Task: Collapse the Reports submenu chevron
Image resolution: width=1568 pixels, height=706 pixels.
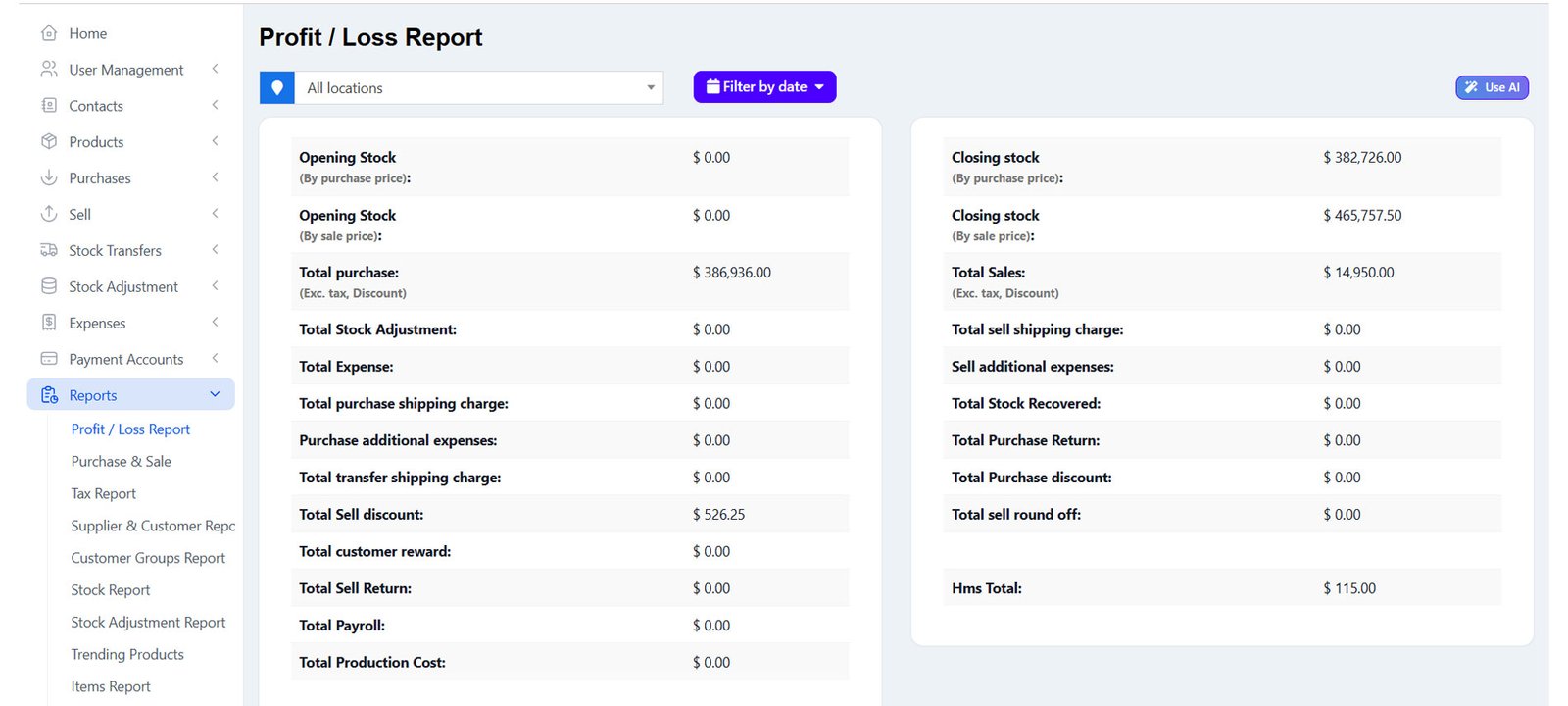Action: tap(215, 395)
